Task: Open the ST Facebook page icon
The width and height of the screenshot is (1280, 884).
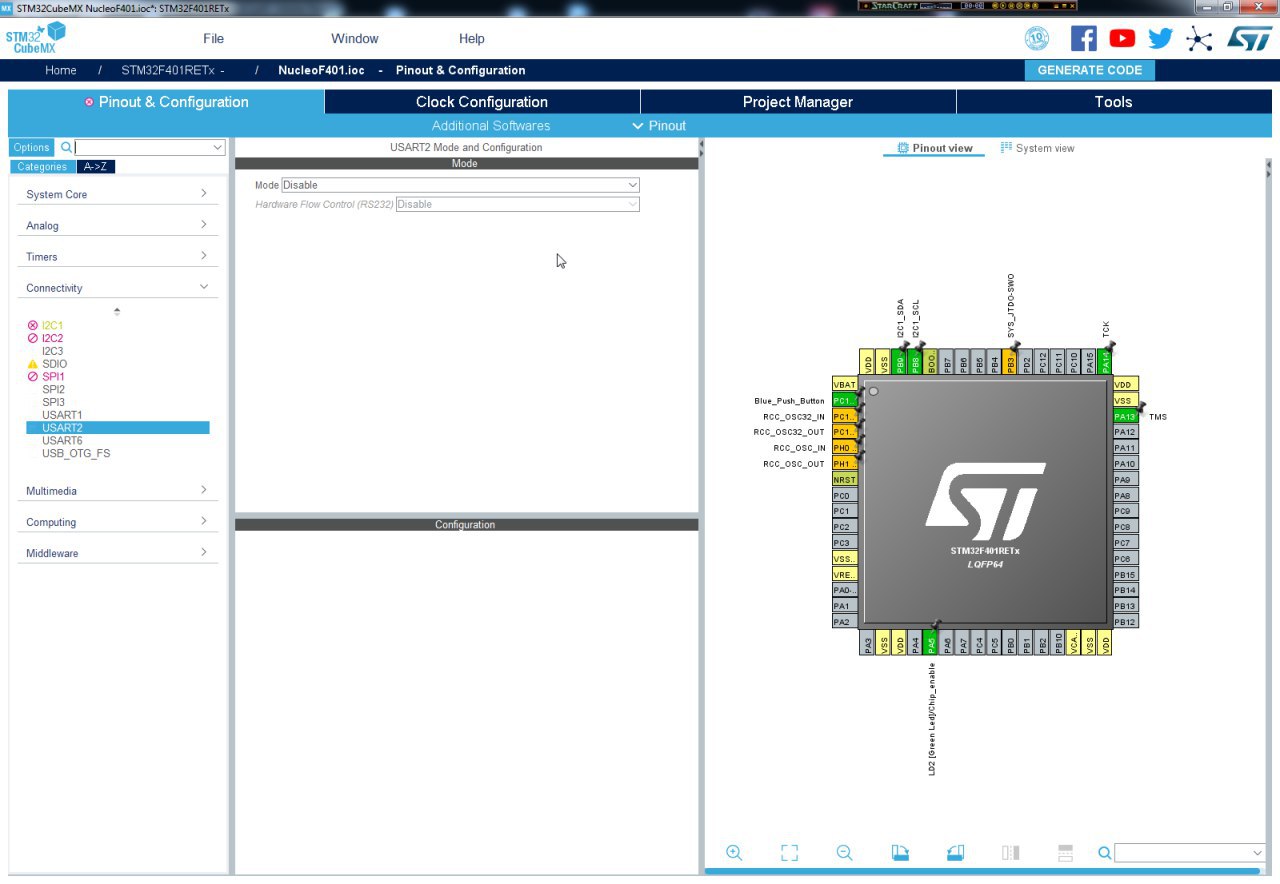Action: tap(1083, 38)
